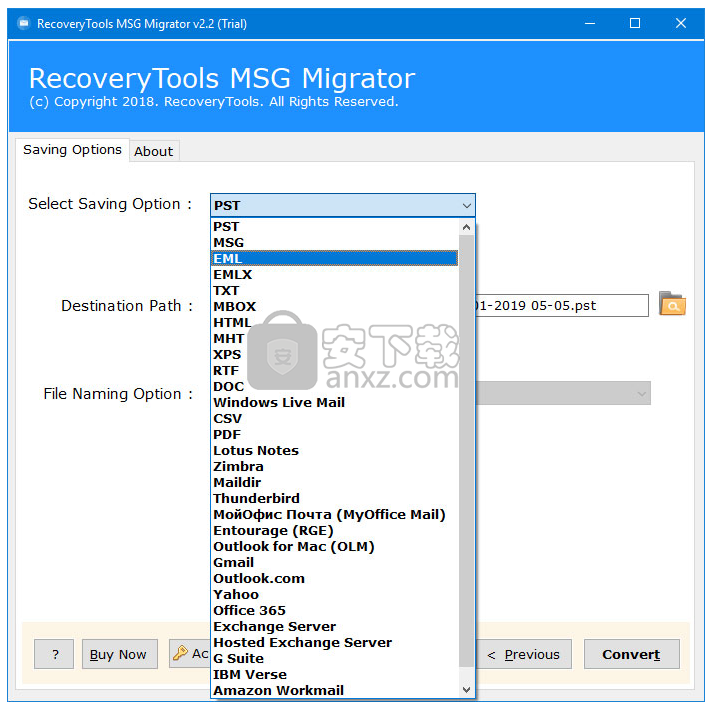The width and height of the screenshot is (711, 704).
Task: Pick Gmail as saving destination
Action: coord(335,562)
